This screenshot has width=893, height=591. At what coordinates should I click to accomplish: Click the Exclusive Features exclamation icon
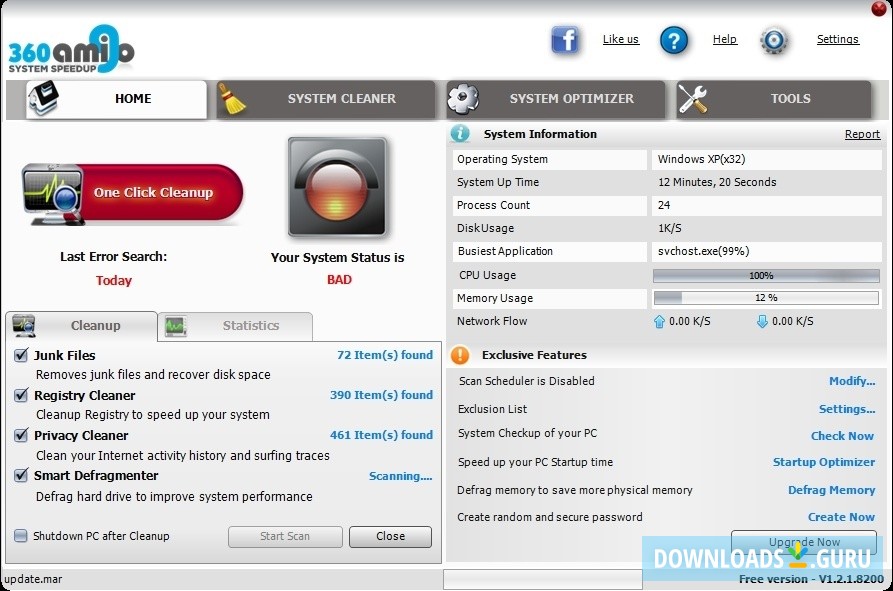coord(460,355)
